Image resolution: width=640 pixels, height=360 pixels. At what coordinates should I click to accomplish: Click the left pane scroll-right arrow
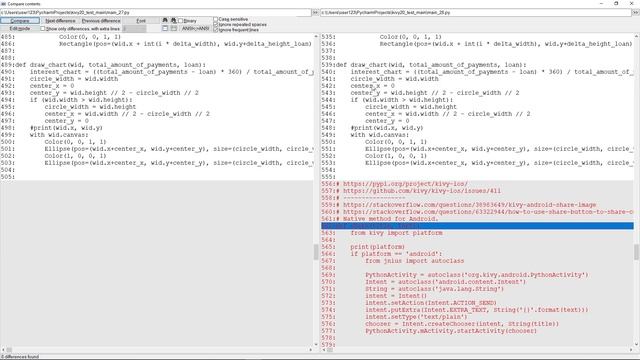tap(311, 350)
